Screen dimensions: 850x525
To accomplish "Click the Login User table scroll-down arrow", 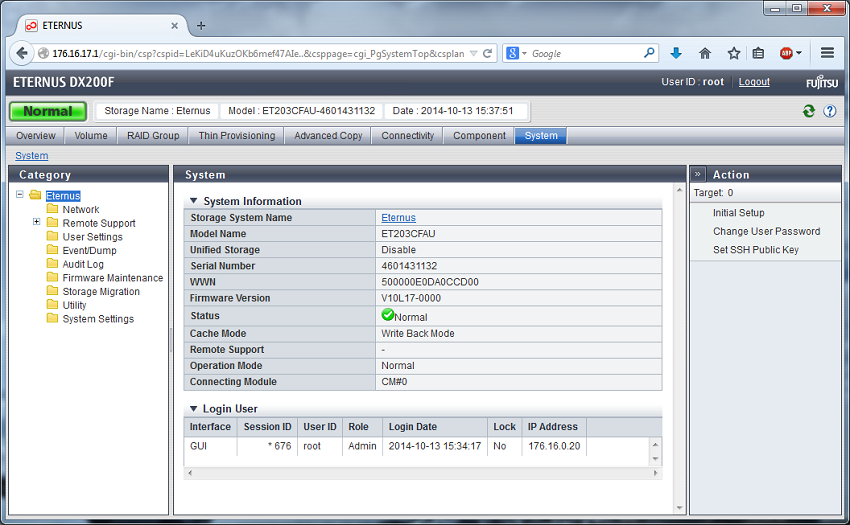I will pyautogui.click(x=655, y=459).
